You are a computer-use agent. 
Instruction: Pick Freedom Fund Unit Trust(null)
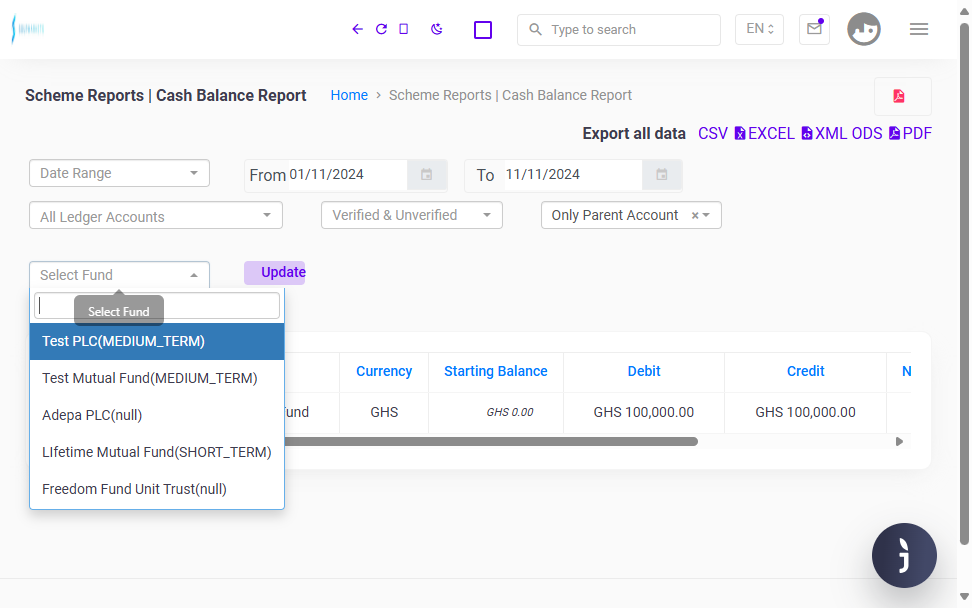coord(157,489)
